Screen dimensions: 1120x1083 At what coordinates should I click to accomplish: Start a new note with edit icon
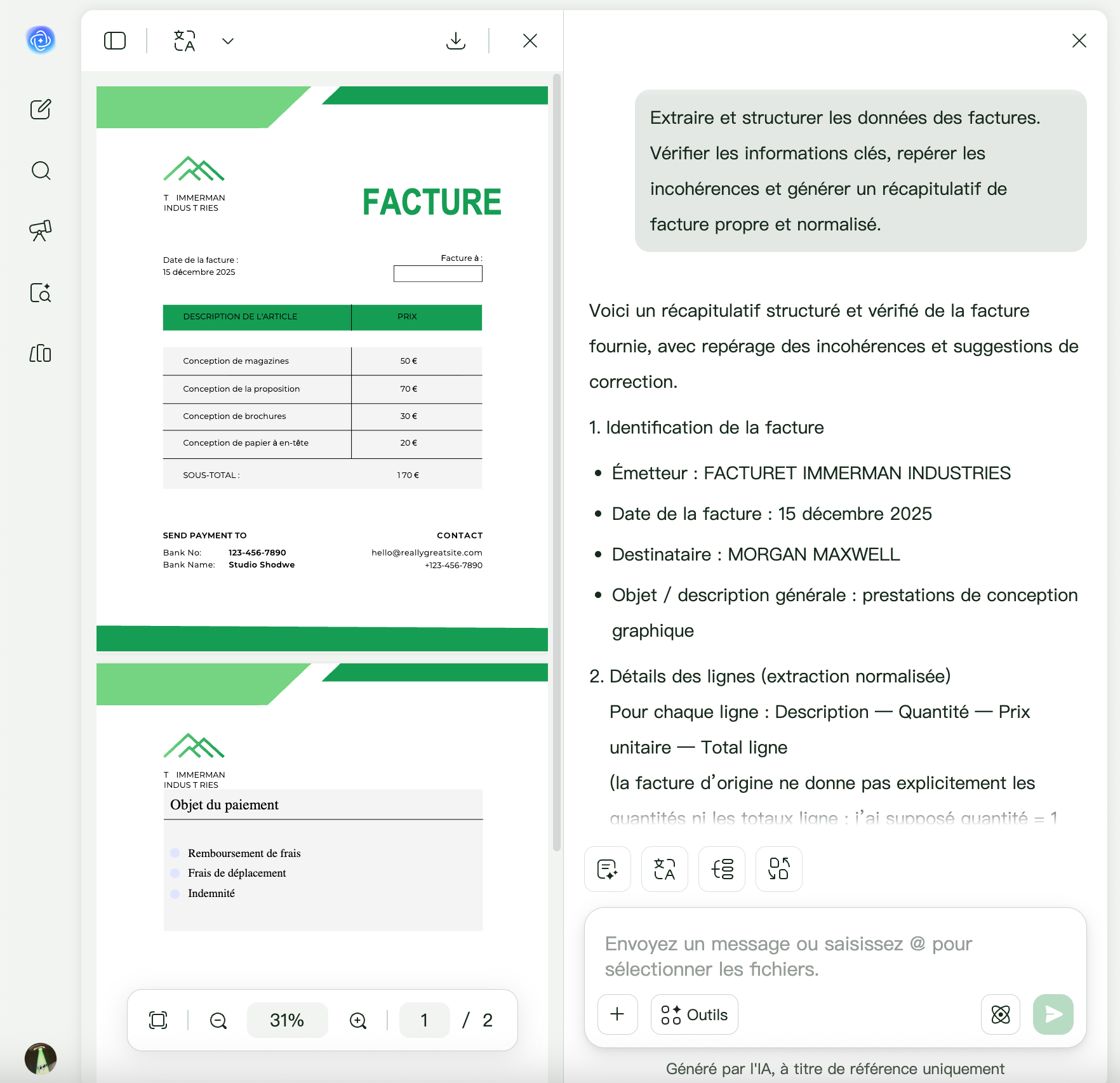tap(41, 109)
